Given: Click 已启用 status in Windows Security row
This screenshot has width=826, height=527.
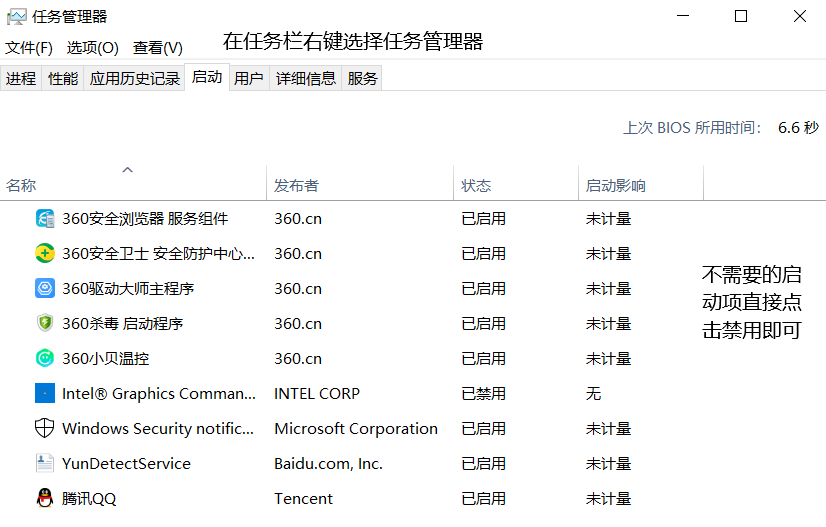Looking at the screenshot, I should click(x=484, y=428).
